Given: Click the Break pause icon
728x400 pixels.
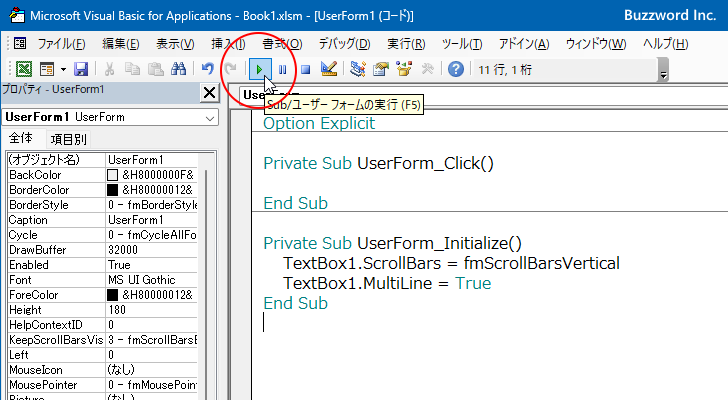Looking at the screenshot, I should tap(282, 70).
